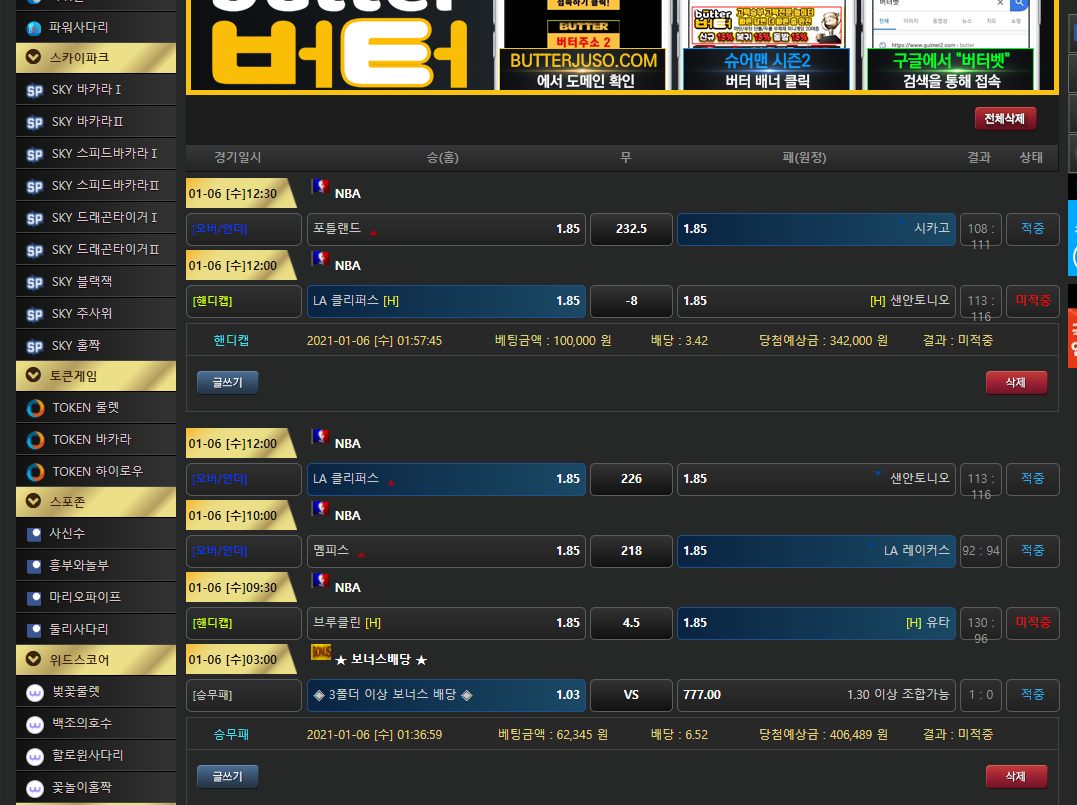The height and width of the screenshot is (805, 1077).
Task: Click the TOKEN 하이로우 circular icon
Action: (x=35, y=471)
